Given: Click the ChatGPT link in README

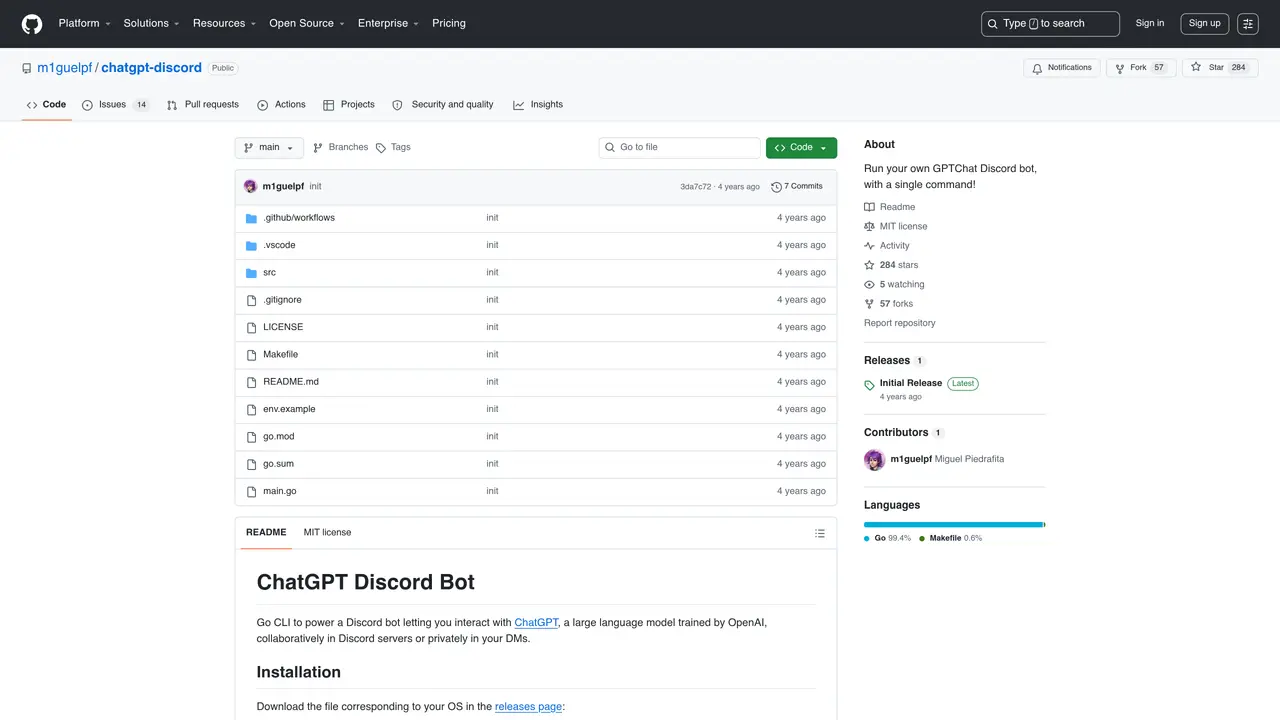Looking at the screenshot, I should [536, 623].
